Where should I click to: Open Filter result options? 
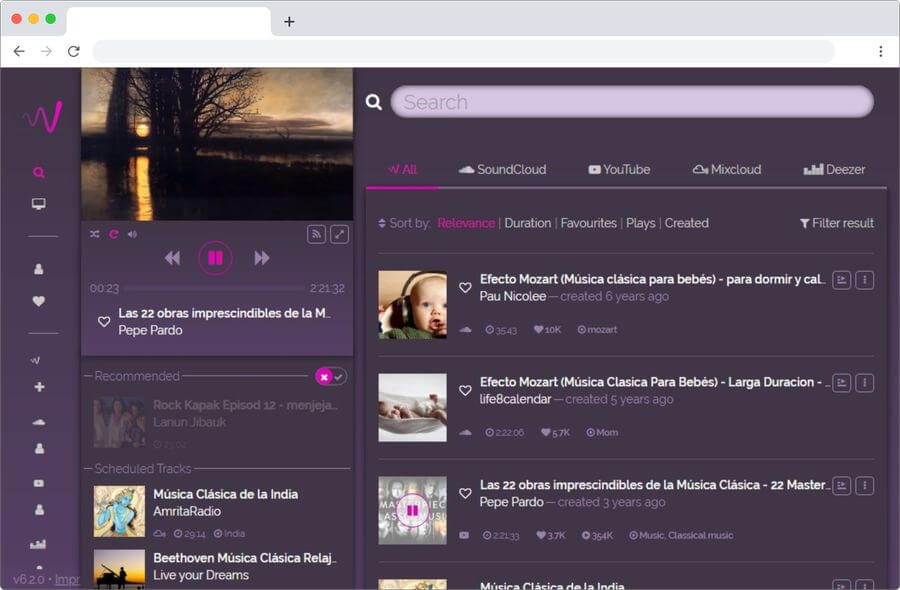coord(837,223)
